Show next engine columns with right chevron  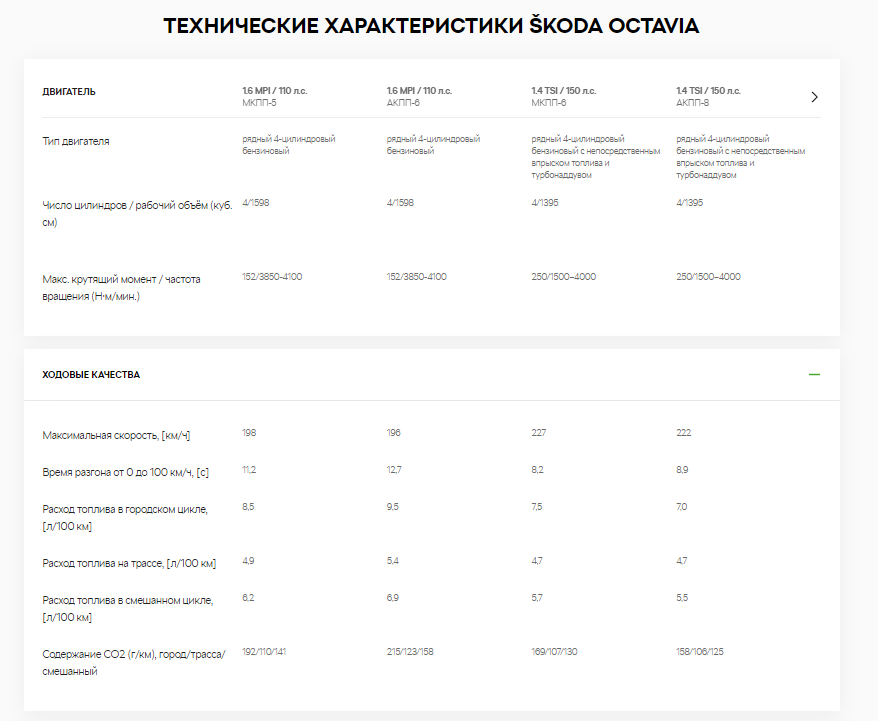814,97
